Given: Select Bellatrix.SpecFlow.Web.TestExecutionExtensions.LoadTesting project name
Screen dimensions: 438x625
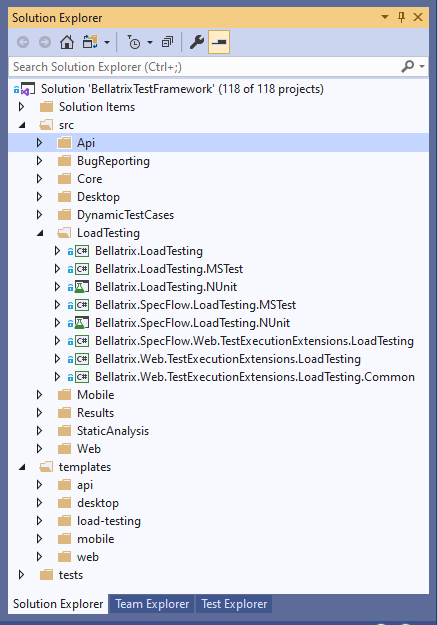Looking at the screenshot, I should point(254,341).
